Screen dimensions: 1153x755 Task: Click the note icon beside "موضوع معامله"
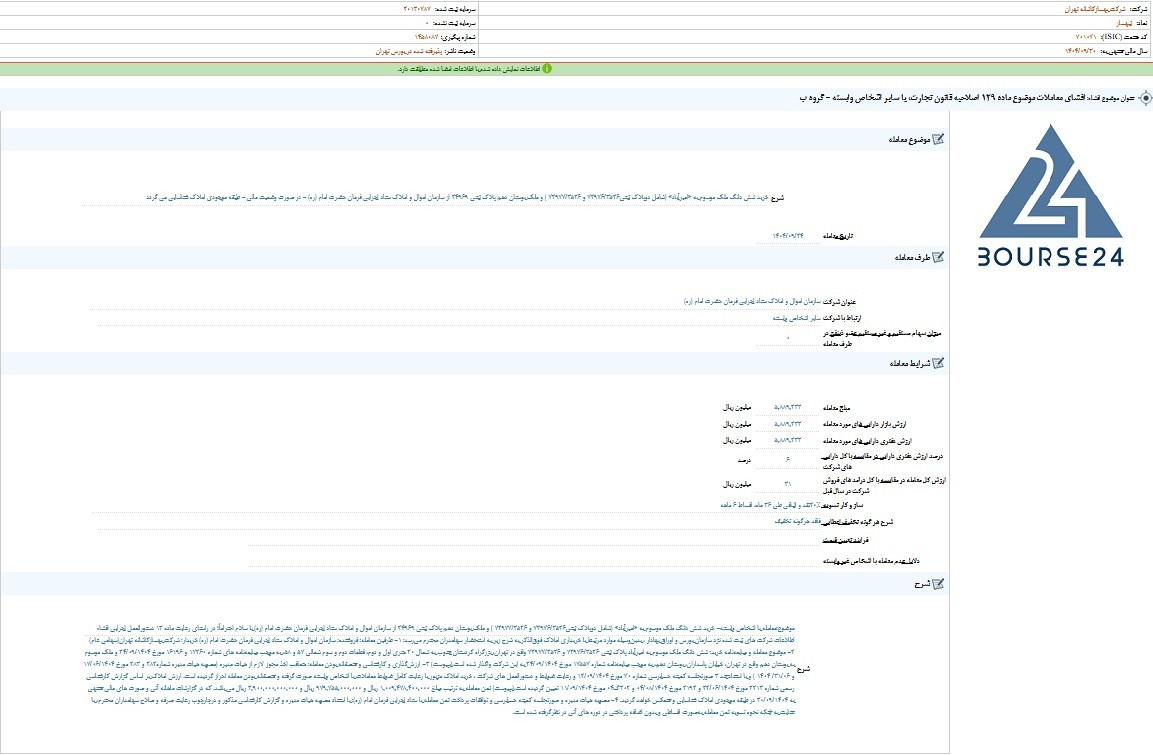point(938,139)
